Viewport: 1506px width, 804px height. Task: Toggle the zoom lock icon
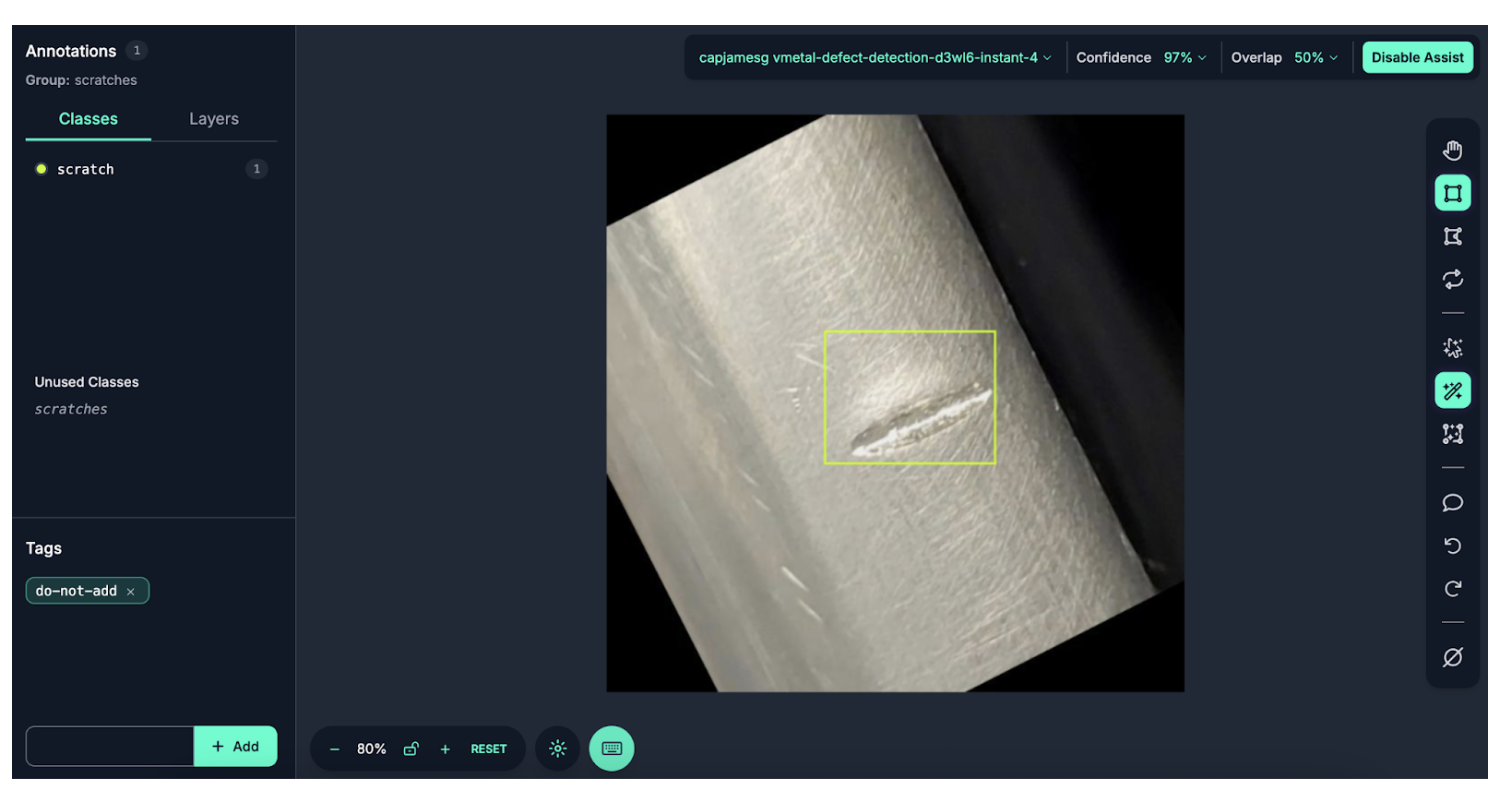coord(410,749)
